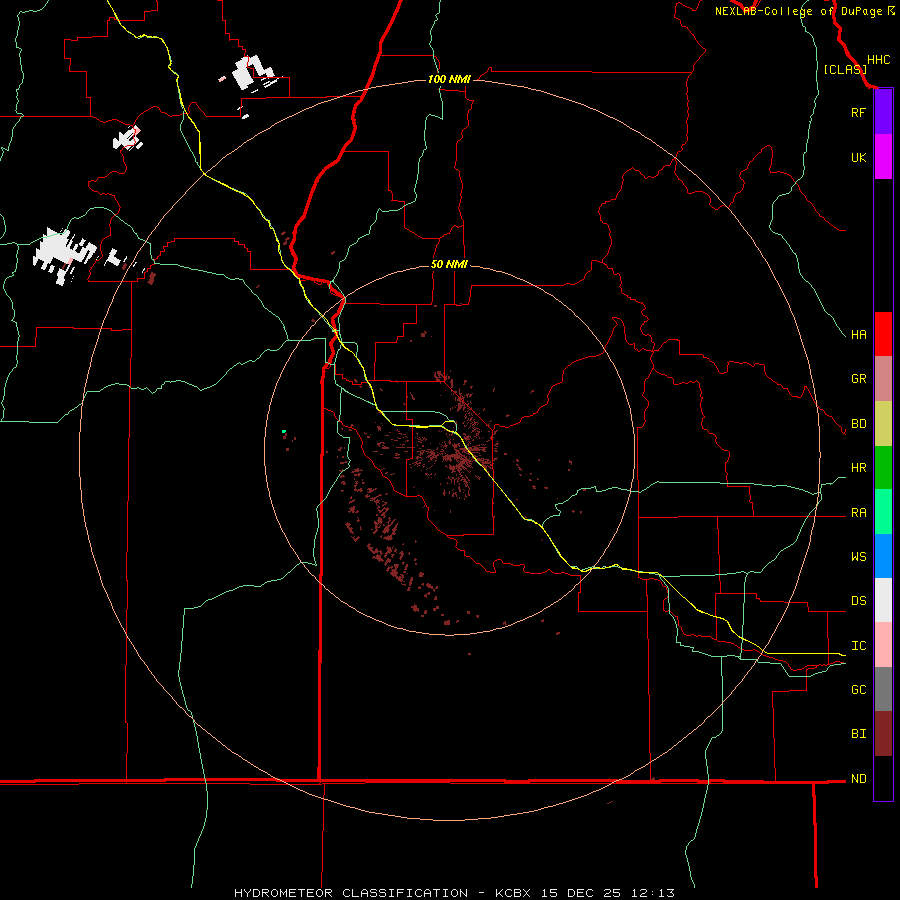Screen dimensions: 900x900
Task: Click the 50 NMI range ring label
Action: click(449, 264)
